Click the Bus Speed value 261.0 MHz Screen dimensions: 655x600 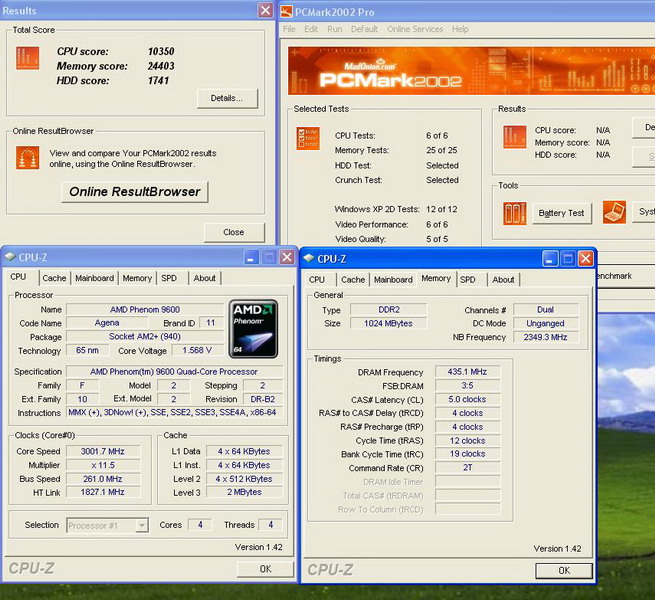click(x=103, y=479)
